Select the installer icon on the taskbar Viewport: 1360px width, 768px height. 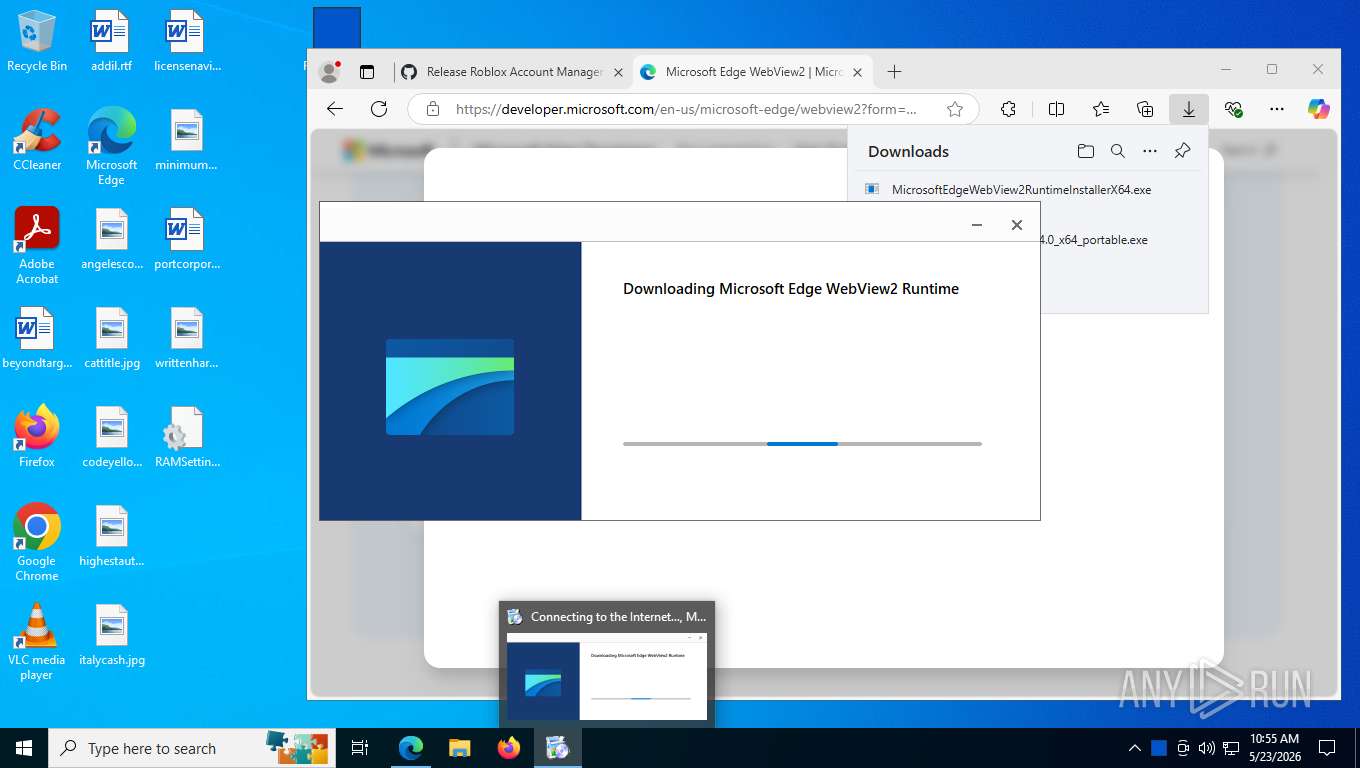tap(558, 748)
